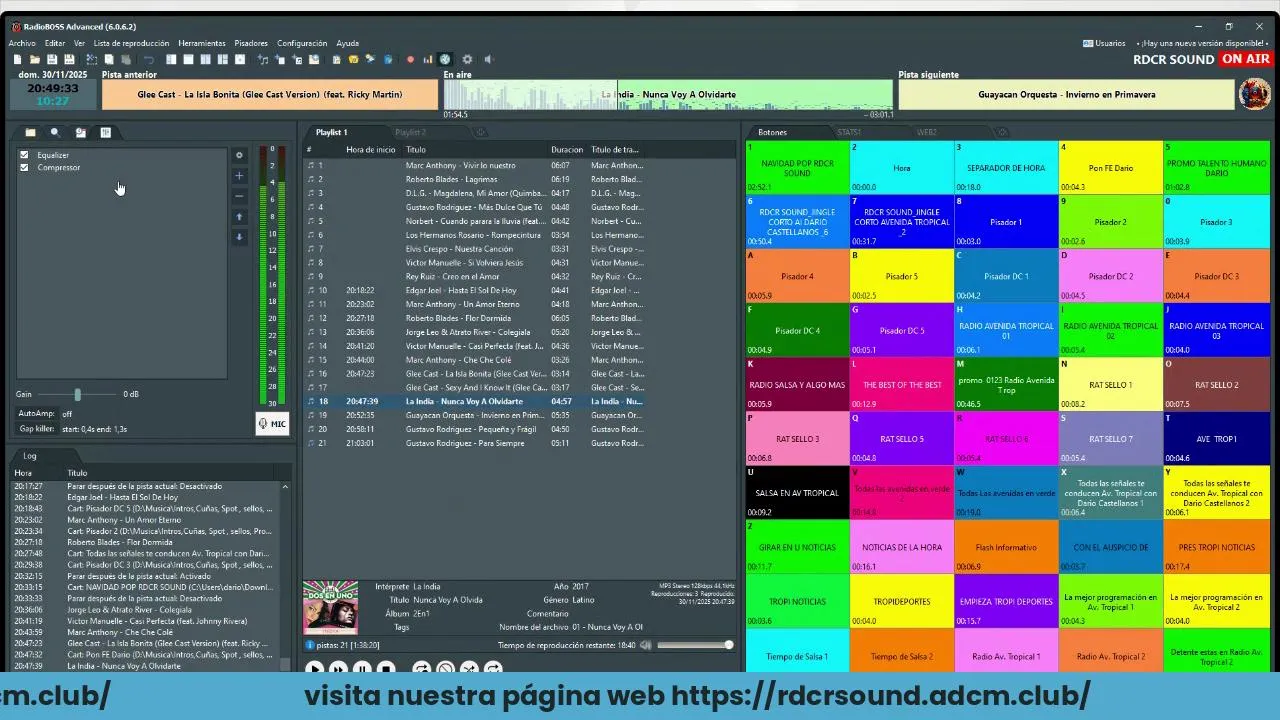This screenshot has height=720, width=1280.
Task: Toggle the Compressor checkbox
Action: pos(24,167)
